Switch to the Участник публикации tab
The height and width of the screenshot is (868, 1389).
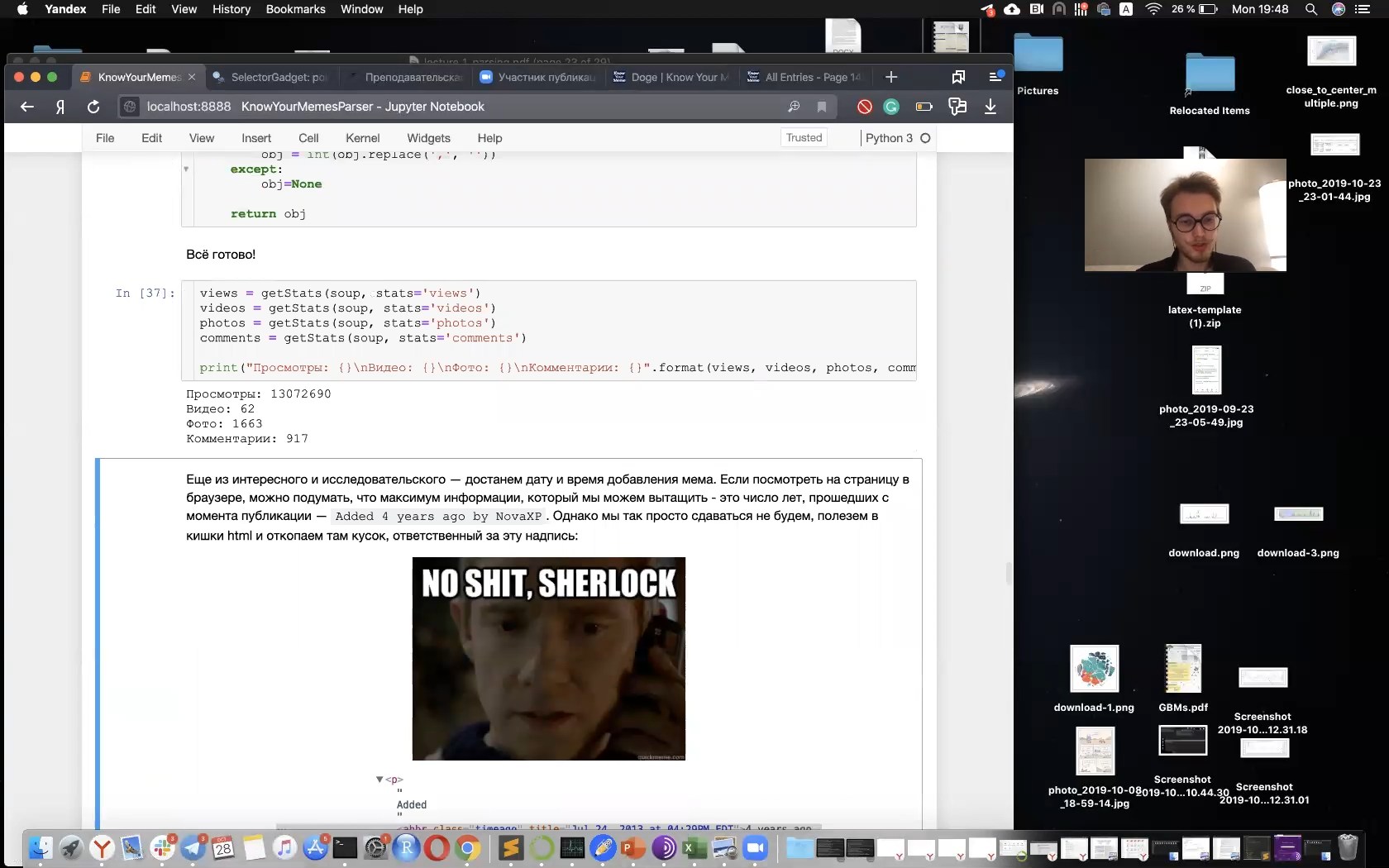coord(537,77)
